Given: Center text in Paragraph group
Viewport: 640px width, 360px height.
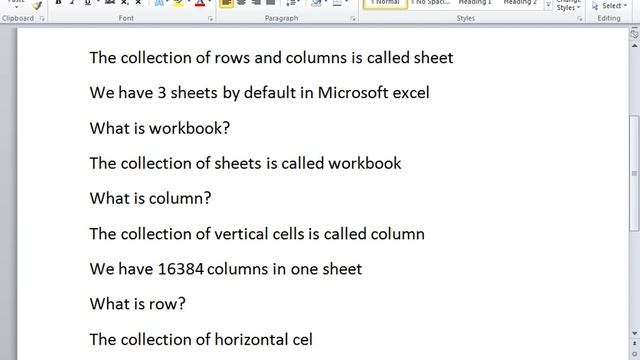Looking at the screenshot, I should click(x=241, y=3).
